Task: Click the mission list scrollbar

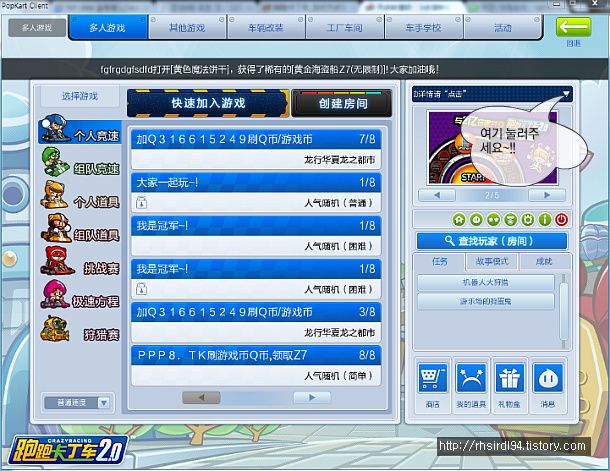Action: [x=563, y=311]
